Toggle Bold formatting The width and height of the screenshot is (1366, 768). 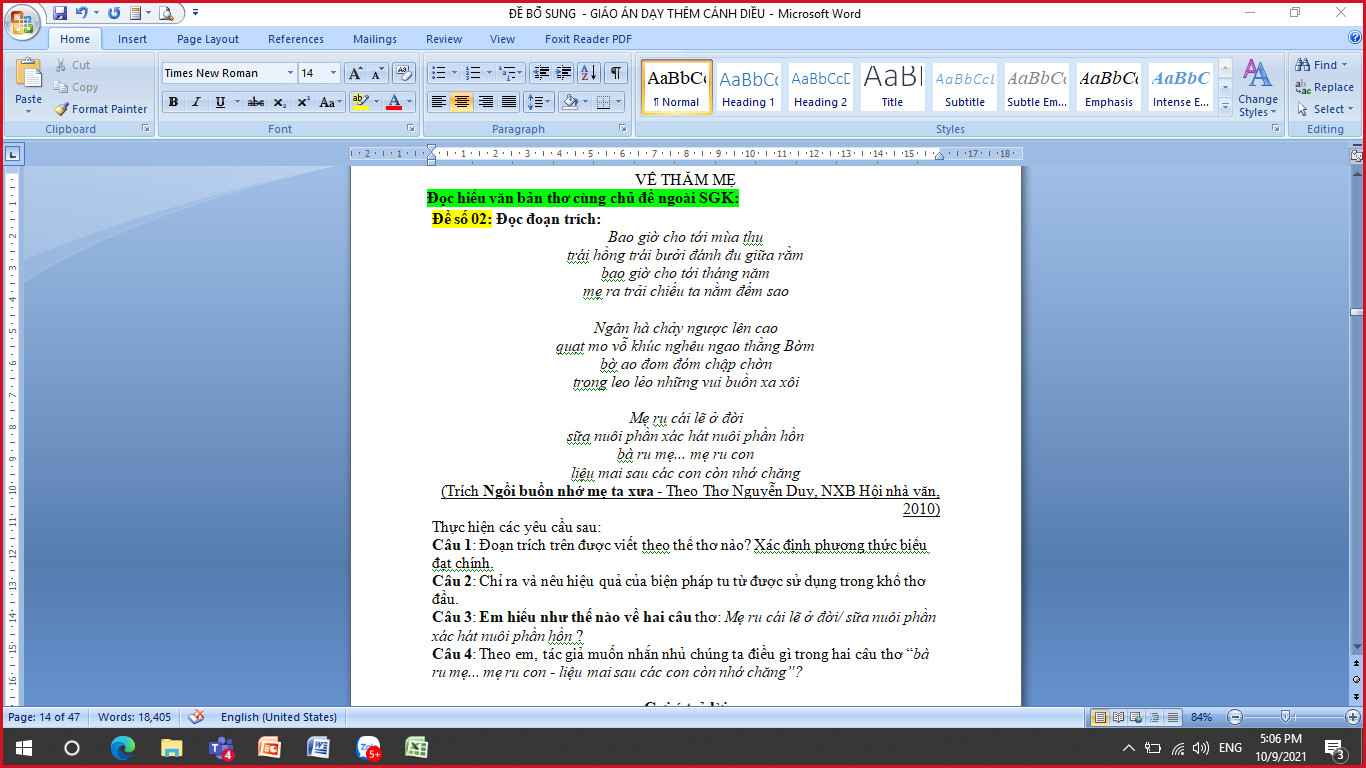173,102
